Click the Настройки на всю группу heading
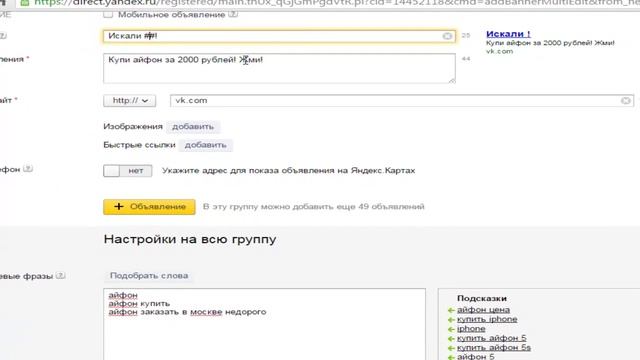Image resolution: width=640 pixels, height=360 pixels. tap(190, 239)
